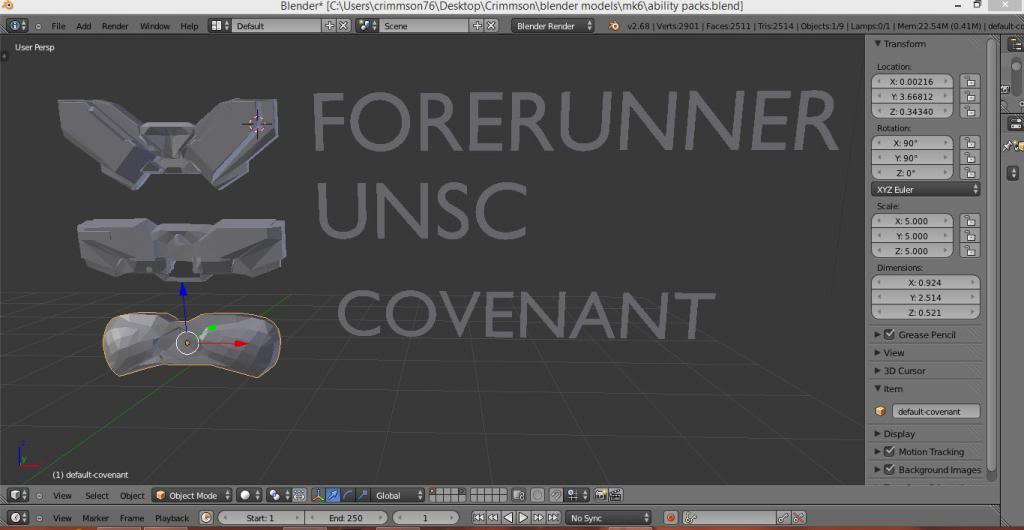Open the 3D view Object menu
The height and width of the screenshot is (530, 1024).
132,495
